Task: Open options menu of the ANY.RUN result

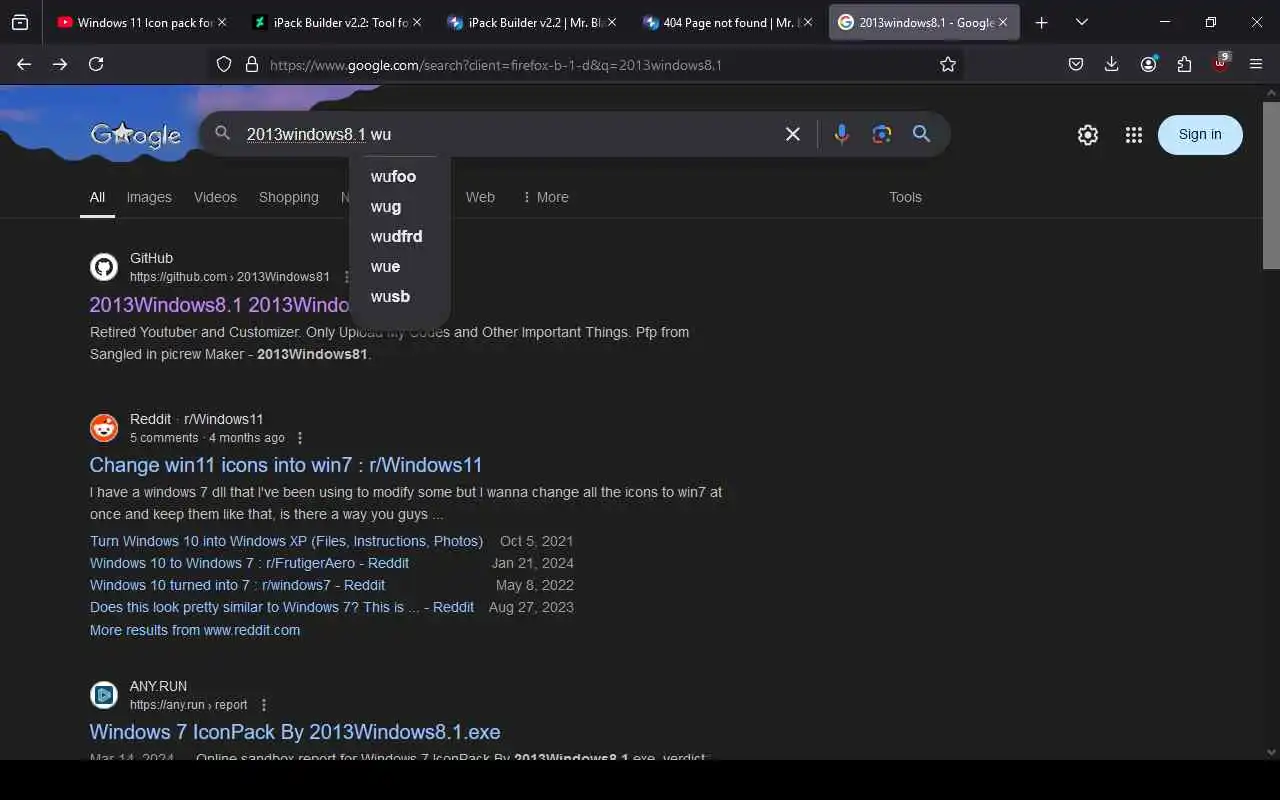Action: pyautogui.click(x=264, y=705)
